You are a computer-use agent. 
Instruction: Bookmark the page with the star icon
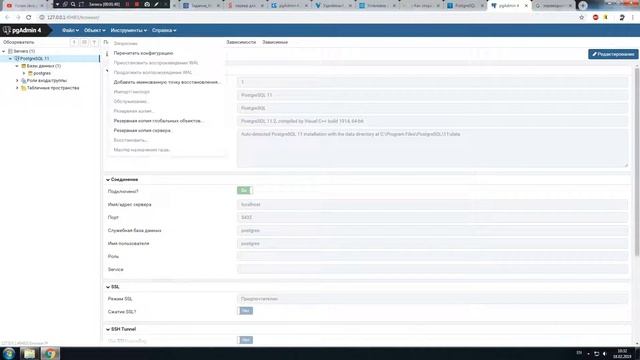[x=582, y=18]
